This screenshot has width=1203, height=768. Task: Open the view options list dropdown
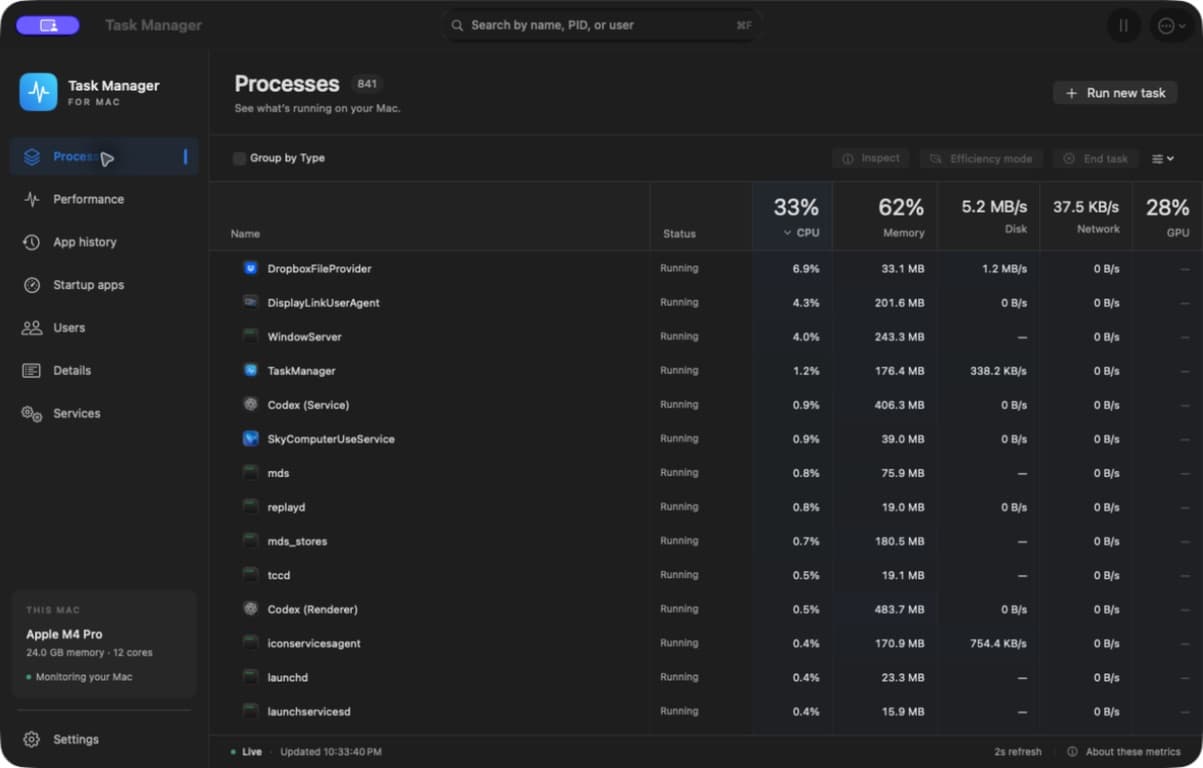(1163, 159)
